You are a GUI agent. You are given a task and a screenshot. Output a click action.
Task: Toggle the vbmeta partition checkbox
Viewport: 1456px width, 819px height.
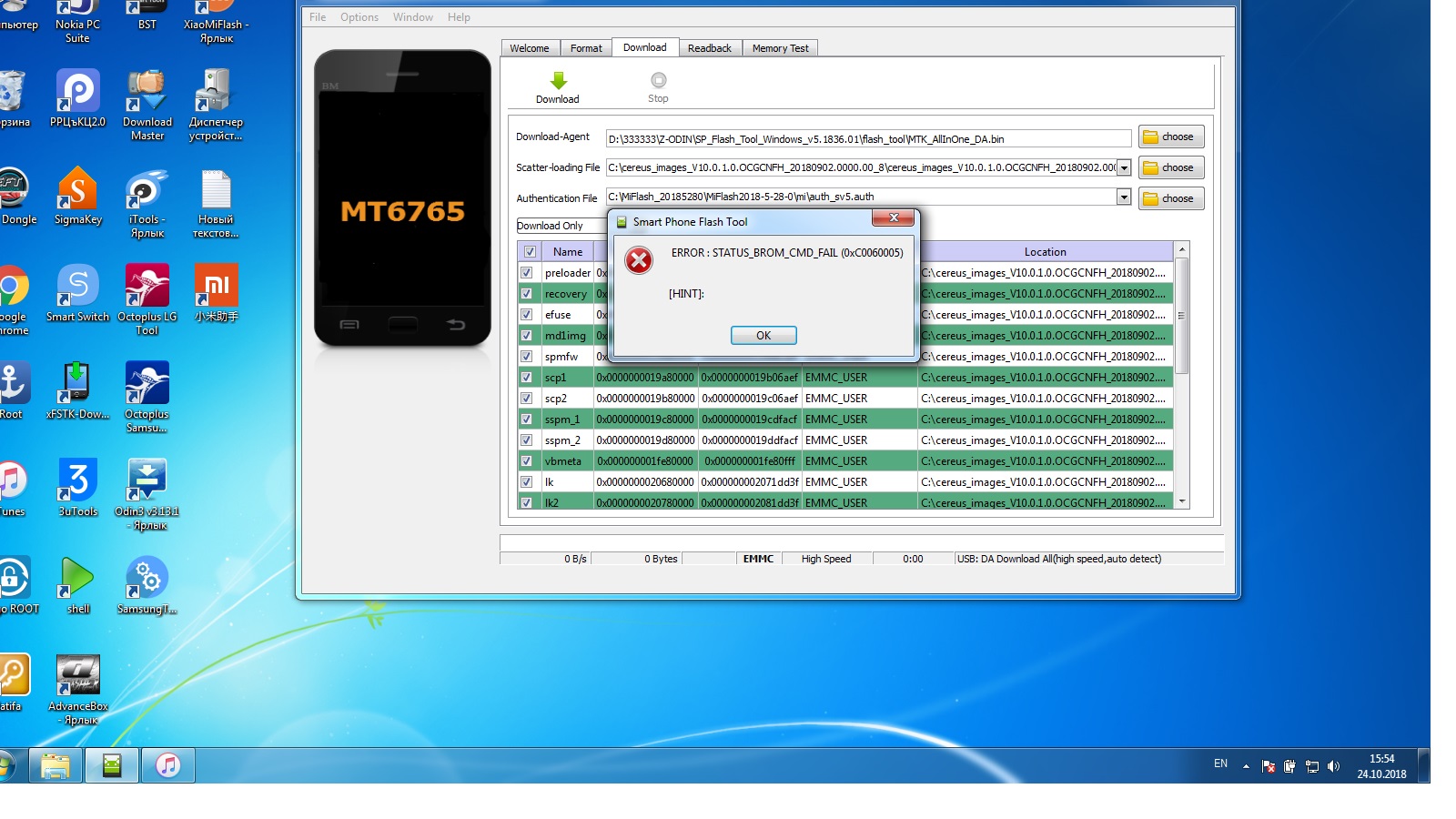point(526,461)
